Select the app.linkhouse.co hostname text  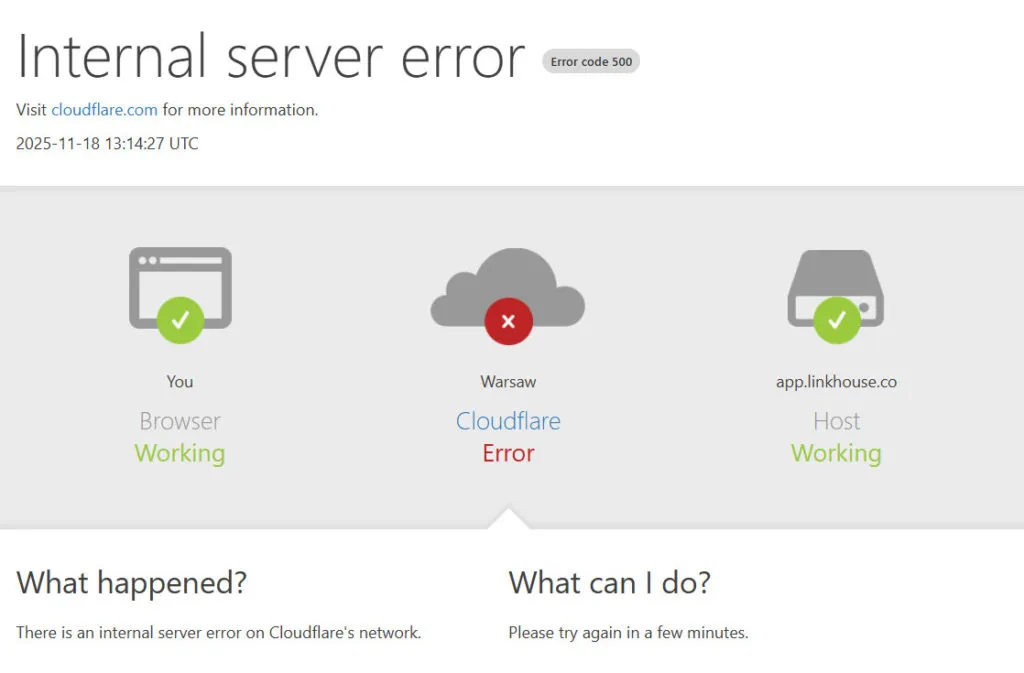(x=836, y=381)
